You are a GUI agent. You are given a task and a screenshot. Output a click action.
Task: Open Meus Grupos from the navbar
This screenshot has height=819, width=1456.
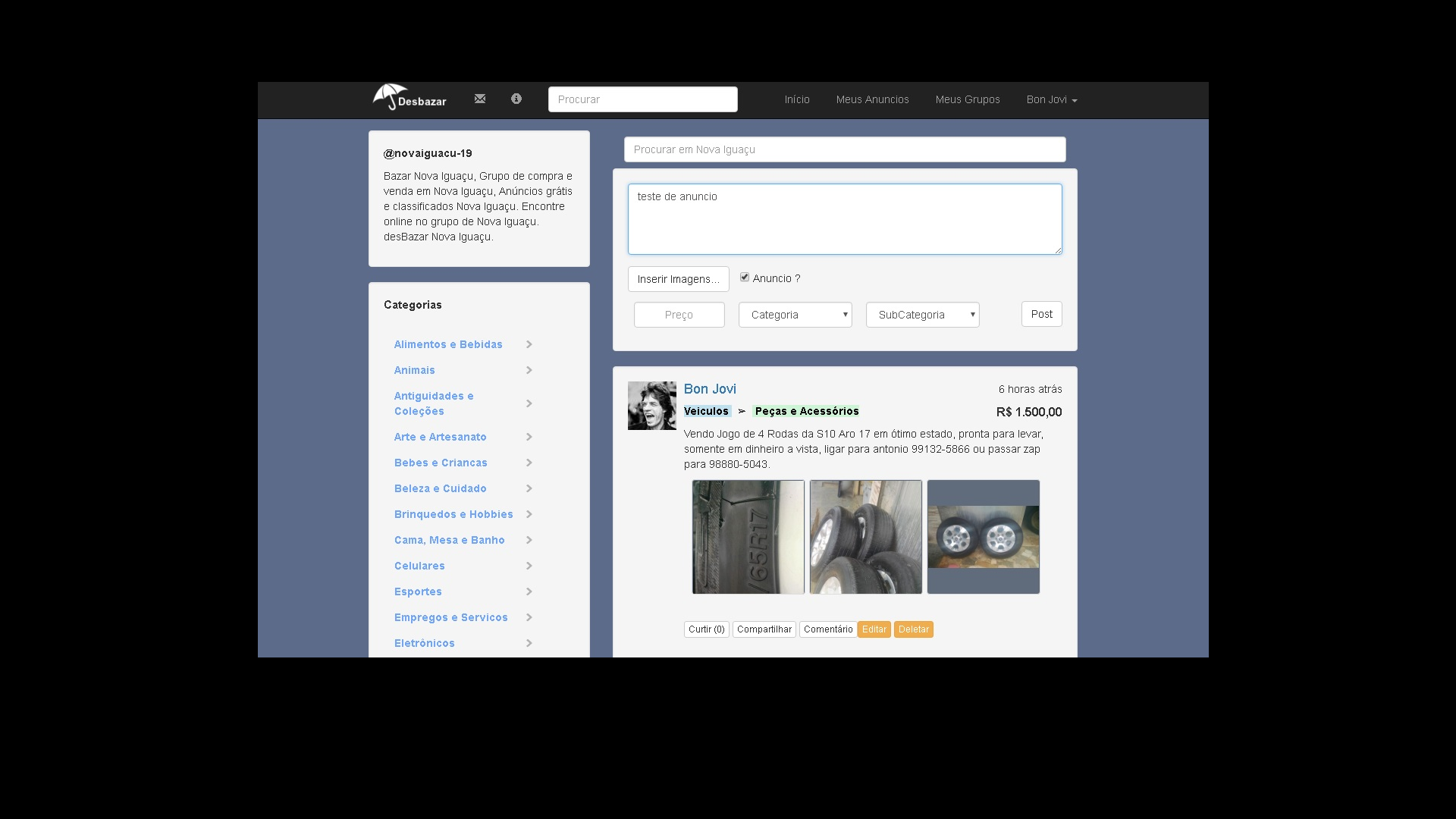point(968,99)
